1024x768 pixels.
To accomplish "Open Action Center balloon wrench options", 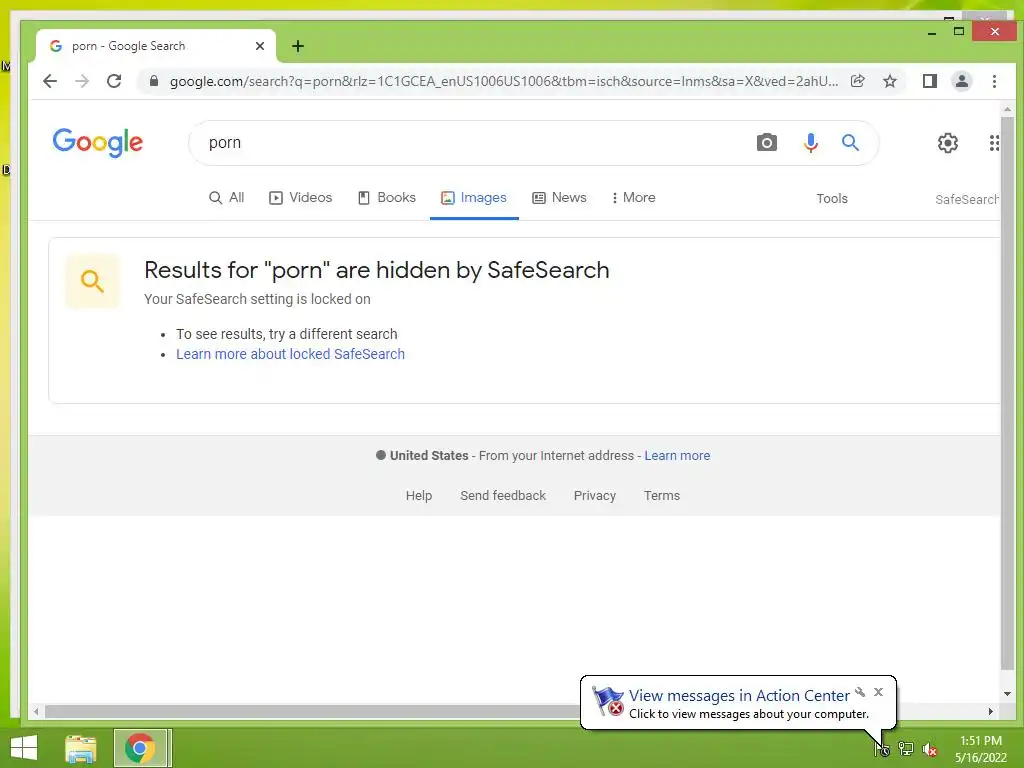I will pos(860,692).
